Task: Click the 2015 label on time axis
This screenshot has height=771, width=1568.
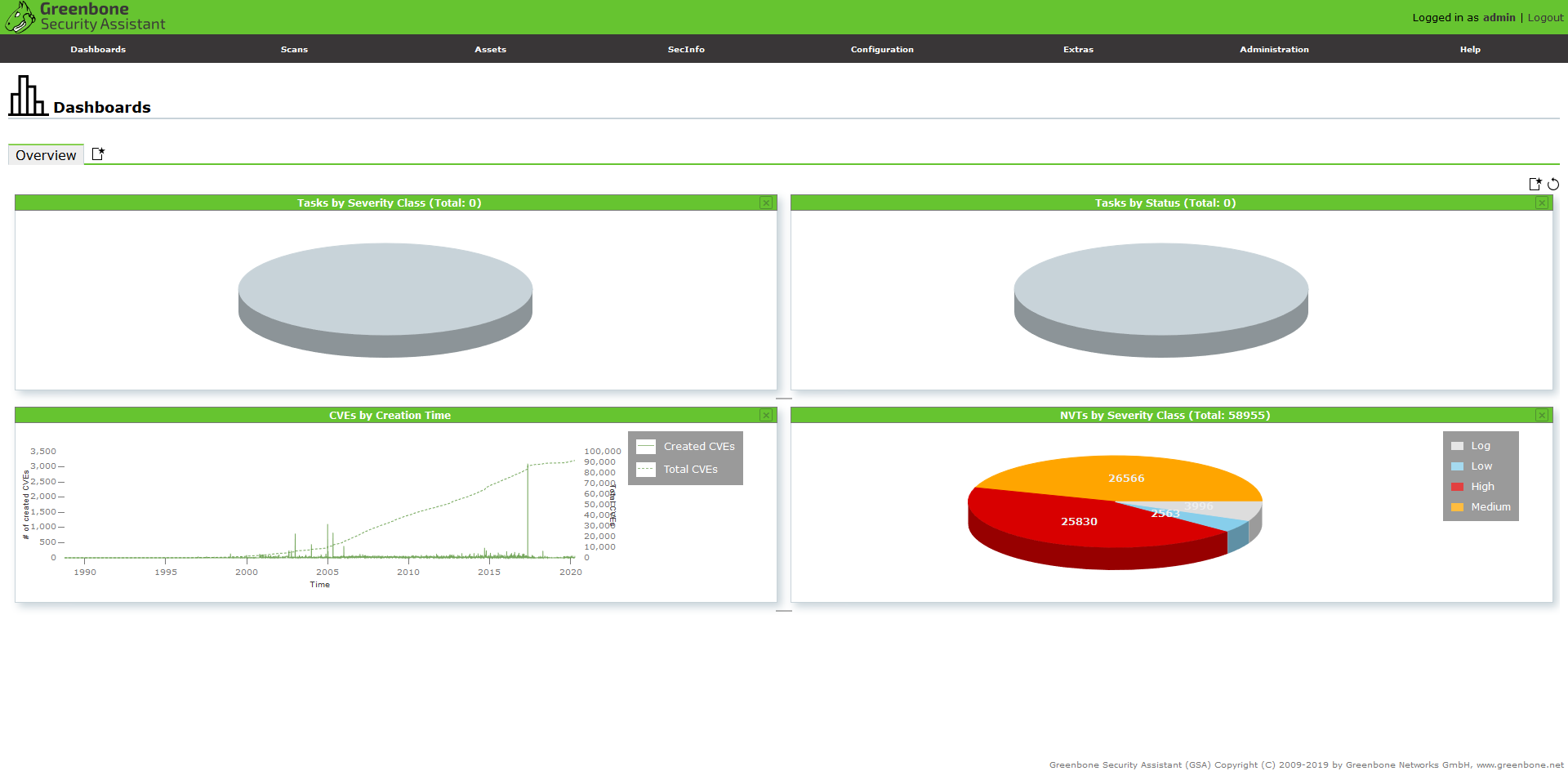Action: 489,572
